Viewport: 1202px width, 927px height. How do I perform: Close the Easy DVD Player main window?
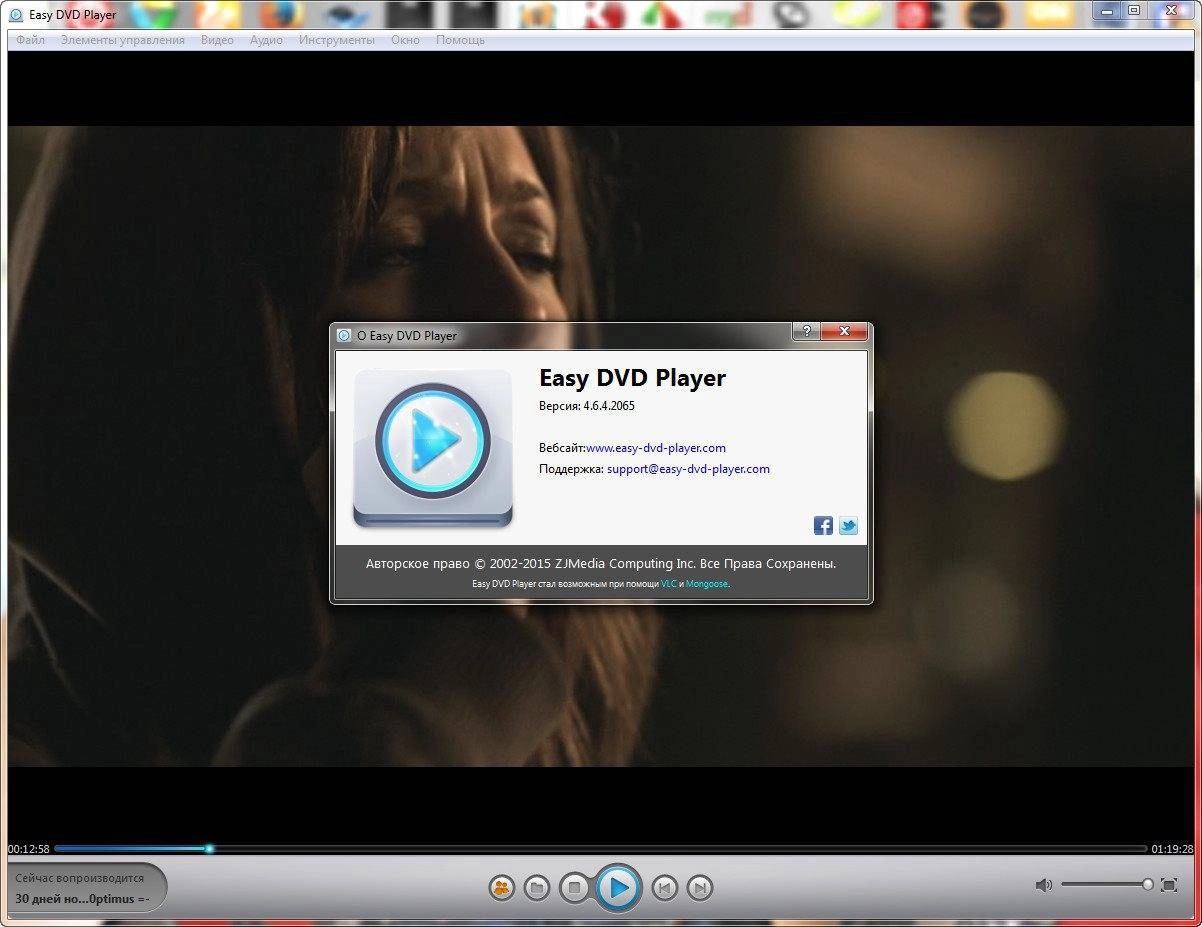click(1171, 9)
